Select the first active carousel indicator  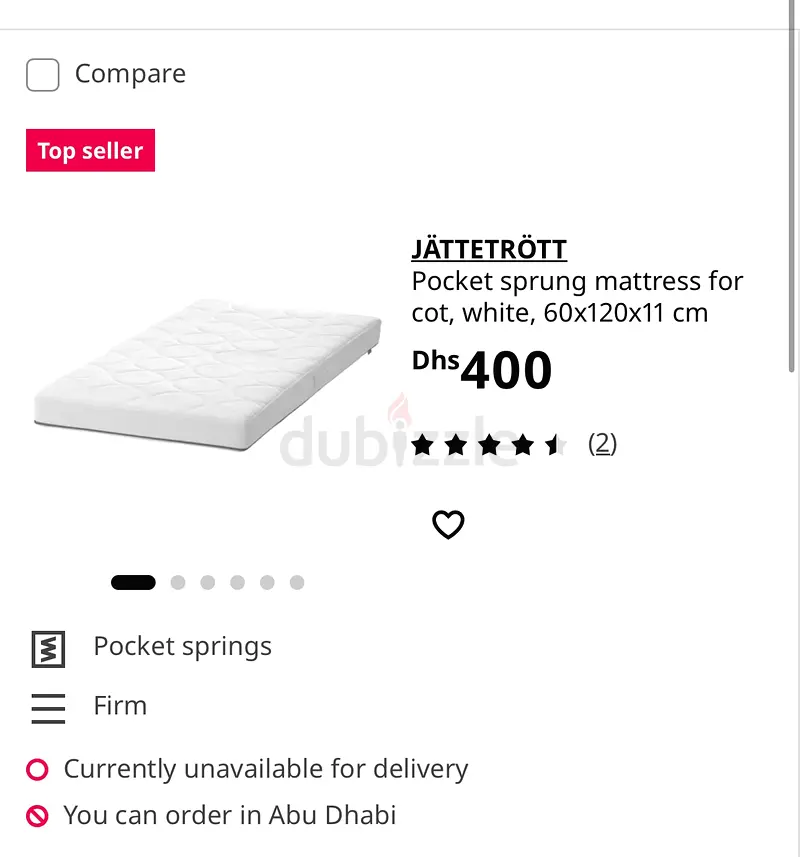click(133, 583)
